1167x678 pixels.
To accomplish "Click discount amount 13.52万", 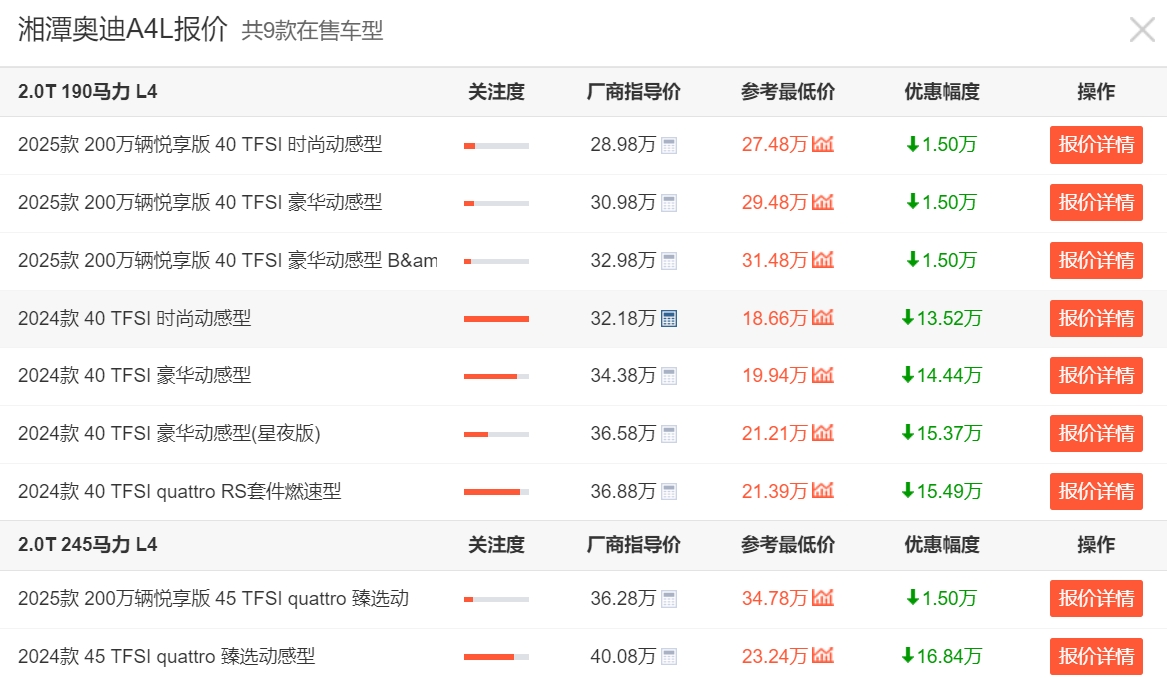I will [x=941, y=319].
